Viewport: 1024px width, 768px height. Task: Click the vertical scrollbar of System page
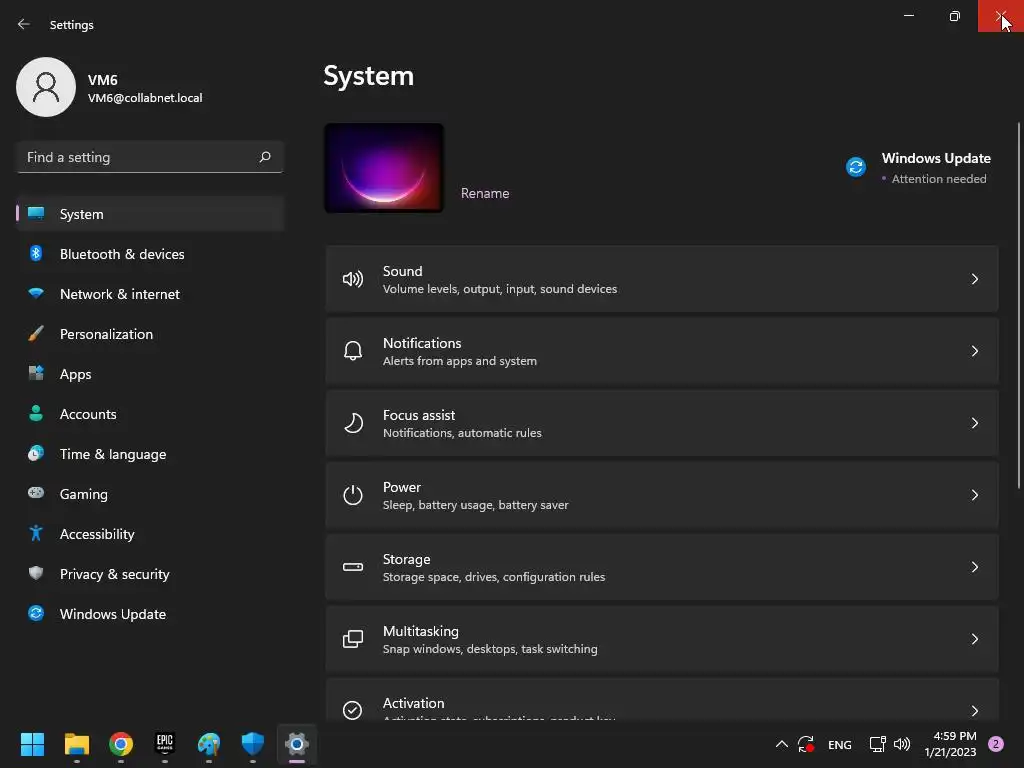[1019, 305]
